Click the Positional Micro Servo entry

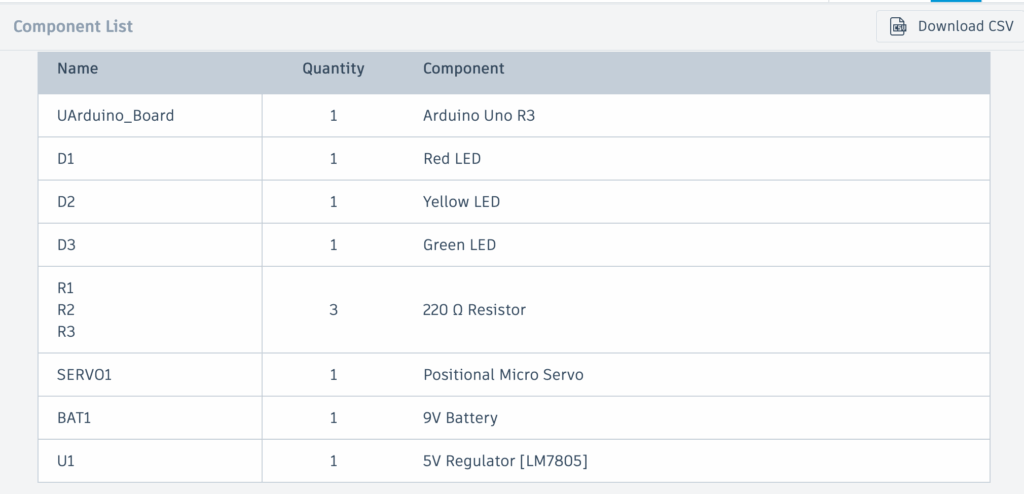[x=503, y=375]
